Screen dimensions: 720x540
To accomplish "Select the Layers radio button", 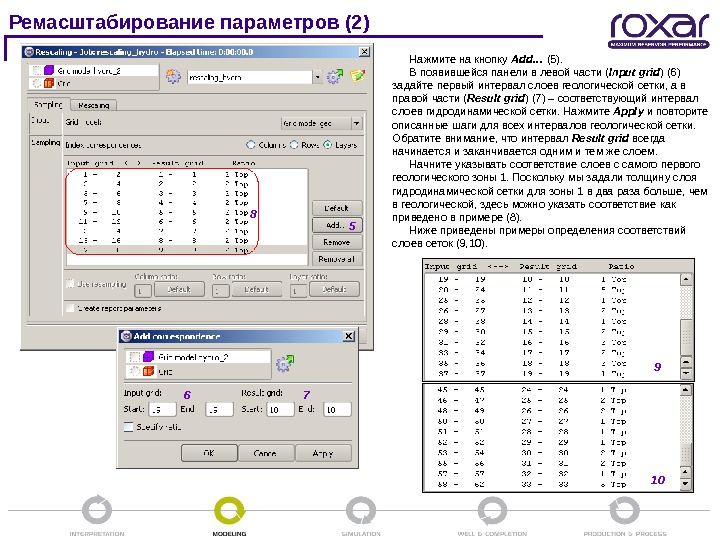I will [x=327, y=145].
